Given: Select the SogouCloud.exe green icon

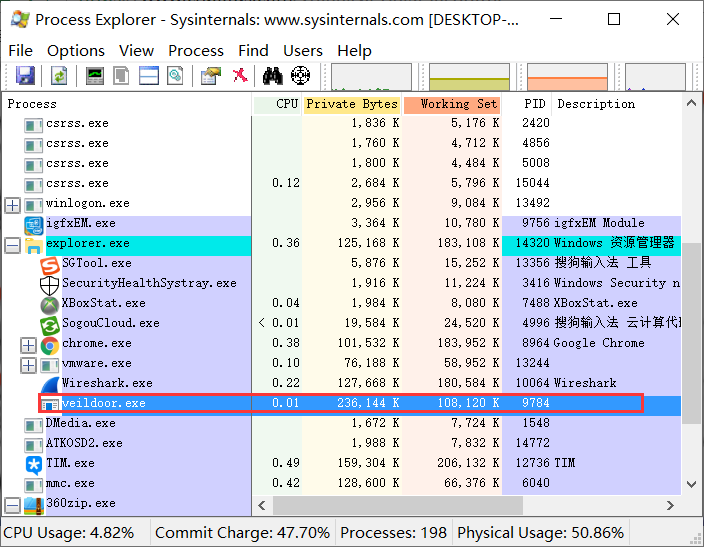Looking at the screenshot, I should [x=49, y=325].
